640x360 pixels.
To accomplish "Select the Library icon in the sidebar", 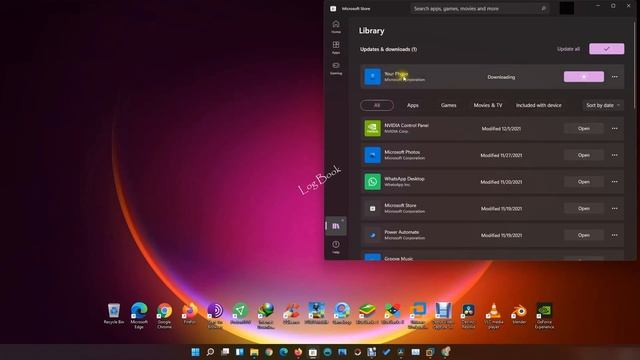I will coord(336,226).
